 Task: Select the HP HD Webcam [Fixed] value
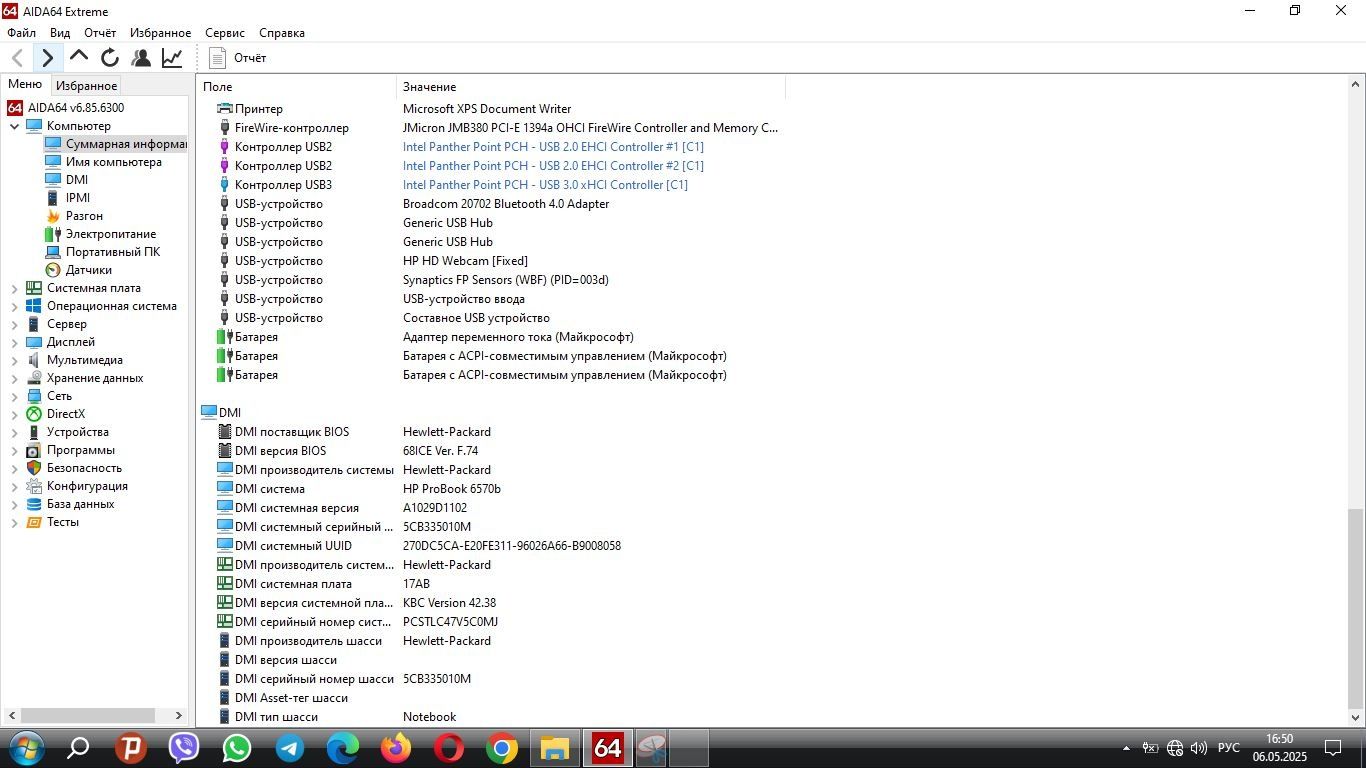click(465, 261)
